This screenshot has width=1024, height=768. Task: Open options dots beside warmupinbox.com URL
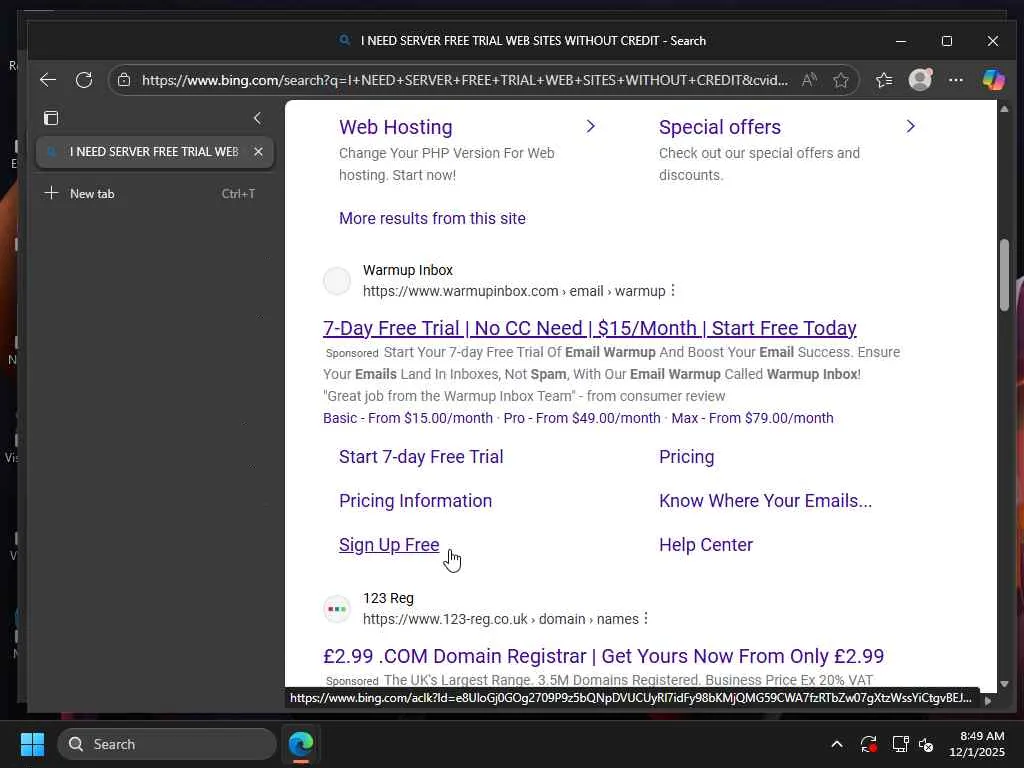[x=673, y=291]
